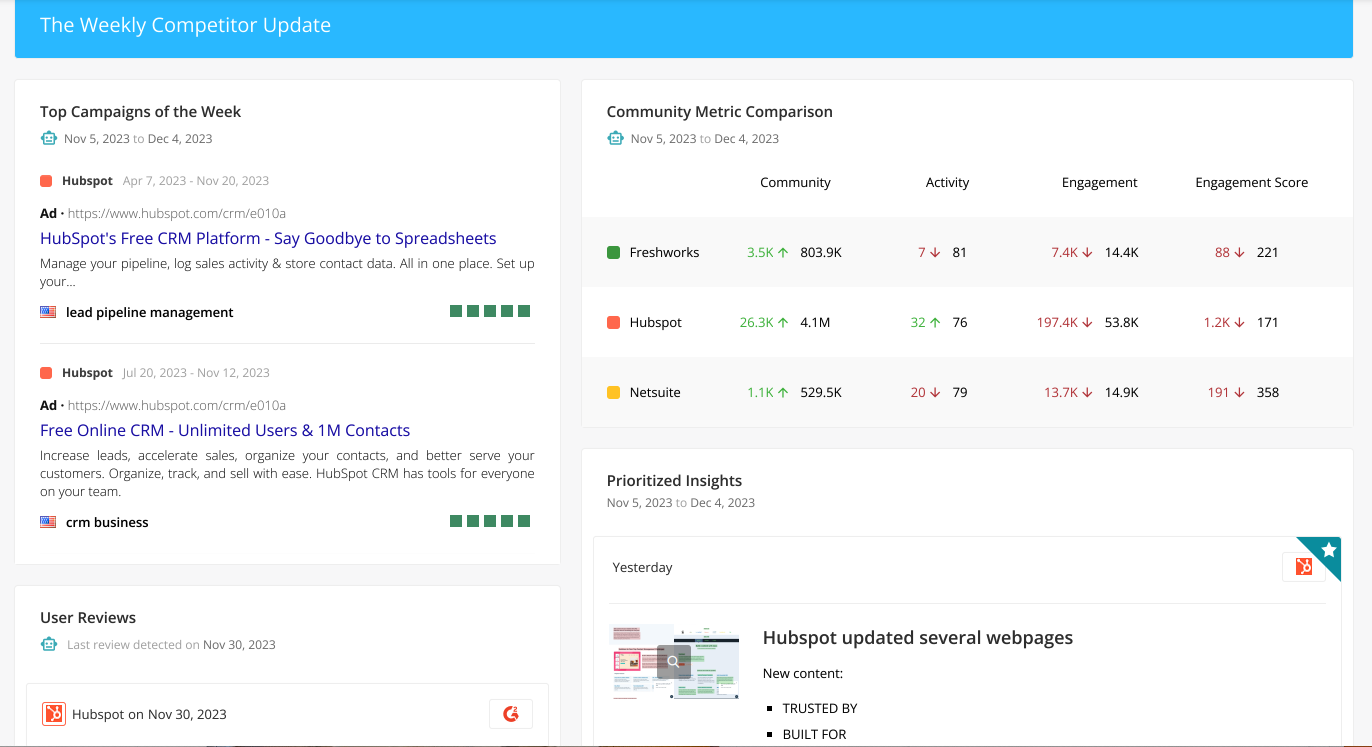This screenshot has width=1372, height=747.
Task: Click the Yesterday label in Prioritized Insights
Action: click(x=642, y=567)
